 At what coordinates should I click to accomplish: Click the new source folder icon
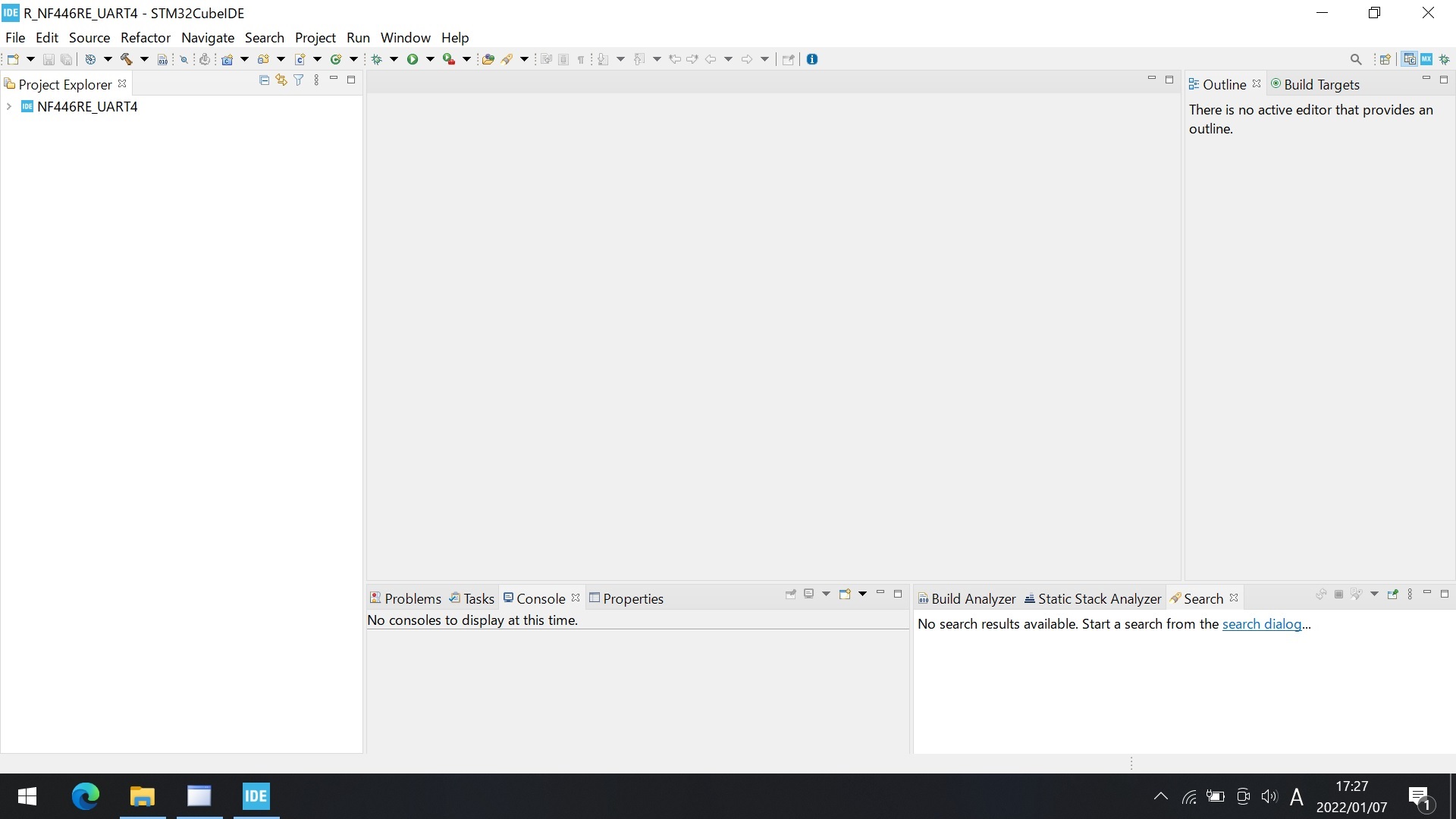263,59
